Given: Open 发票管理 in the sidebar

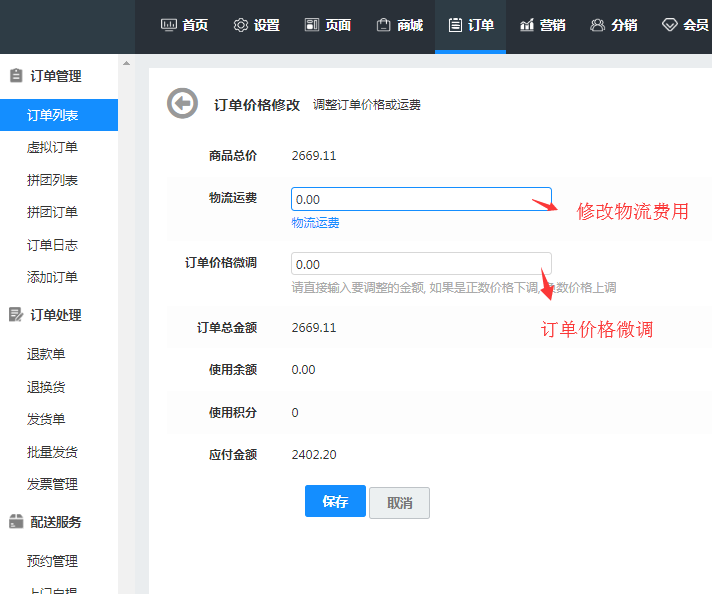Looking at the screenshot, I should pos(52,484).
